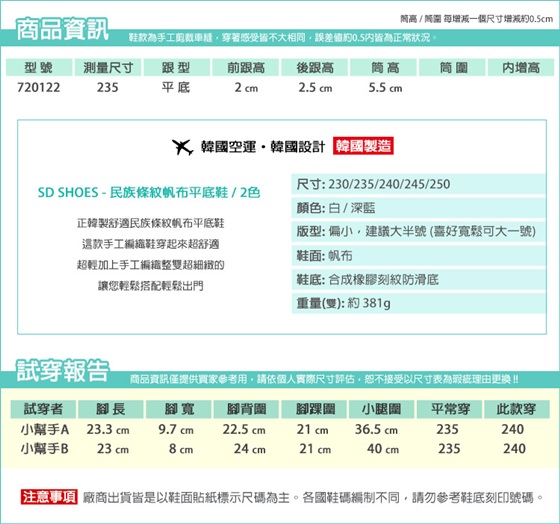Click the airplane icon beside 韓國空運
Image resolution: width=560 pixels, height=524 pixels.
182,146
